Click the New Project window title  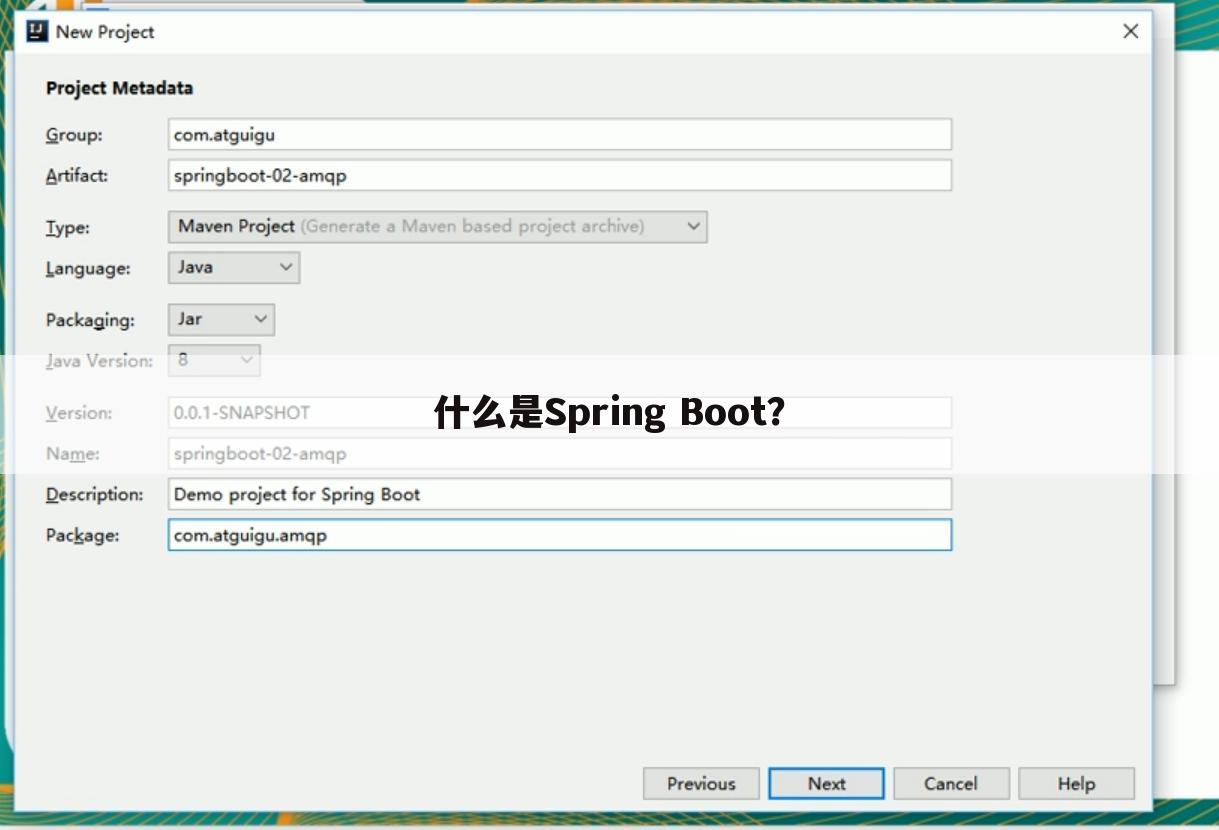[x=105, y=32]
